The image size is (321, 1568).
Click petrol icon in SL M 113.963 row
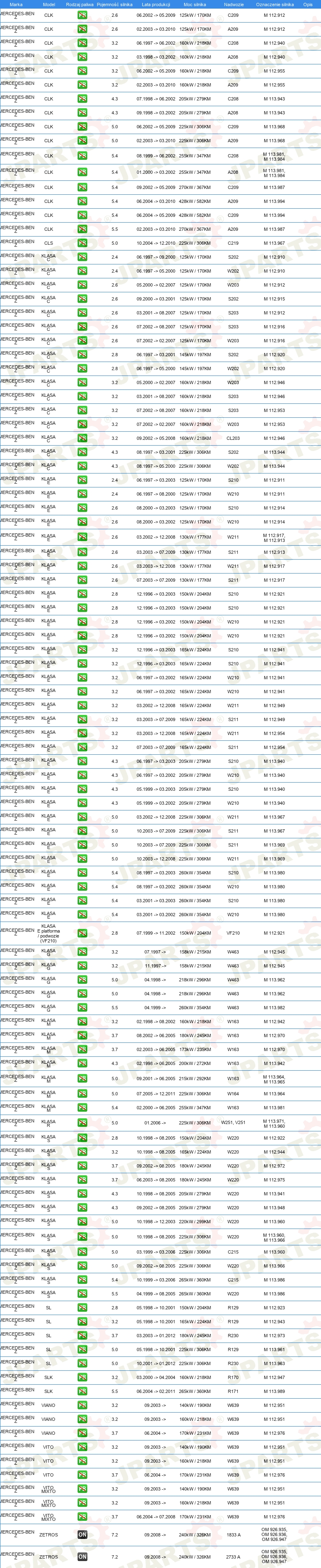[x=82, y=1363]
